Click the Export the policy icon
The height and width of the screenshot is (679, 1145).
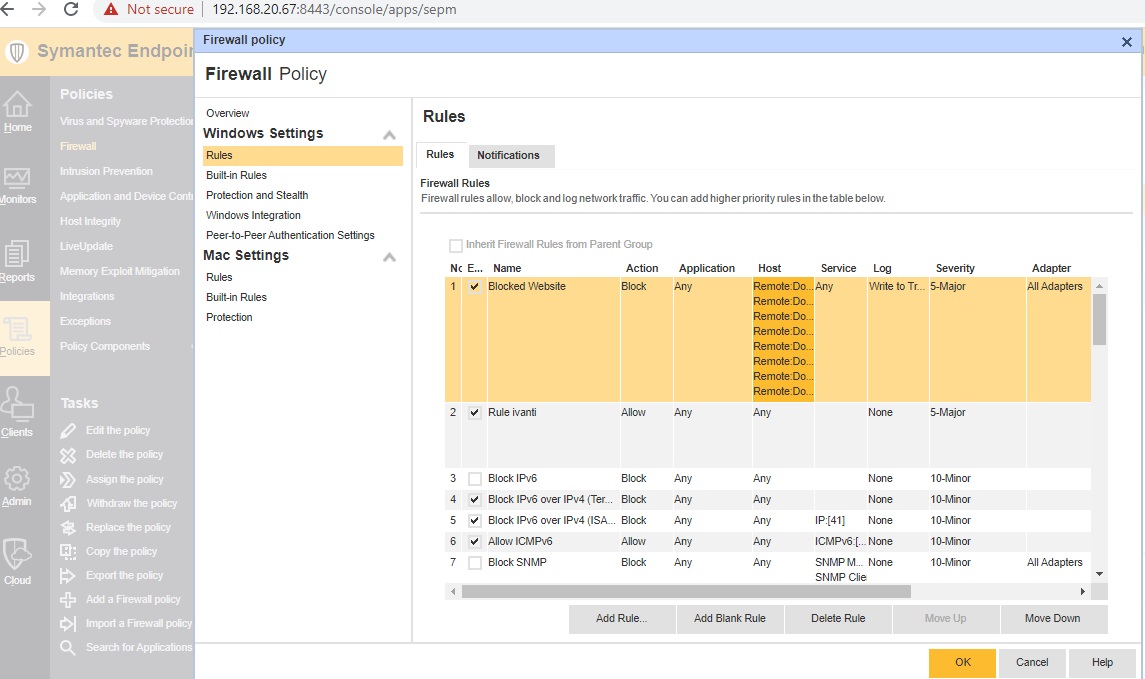click(68, 576)
